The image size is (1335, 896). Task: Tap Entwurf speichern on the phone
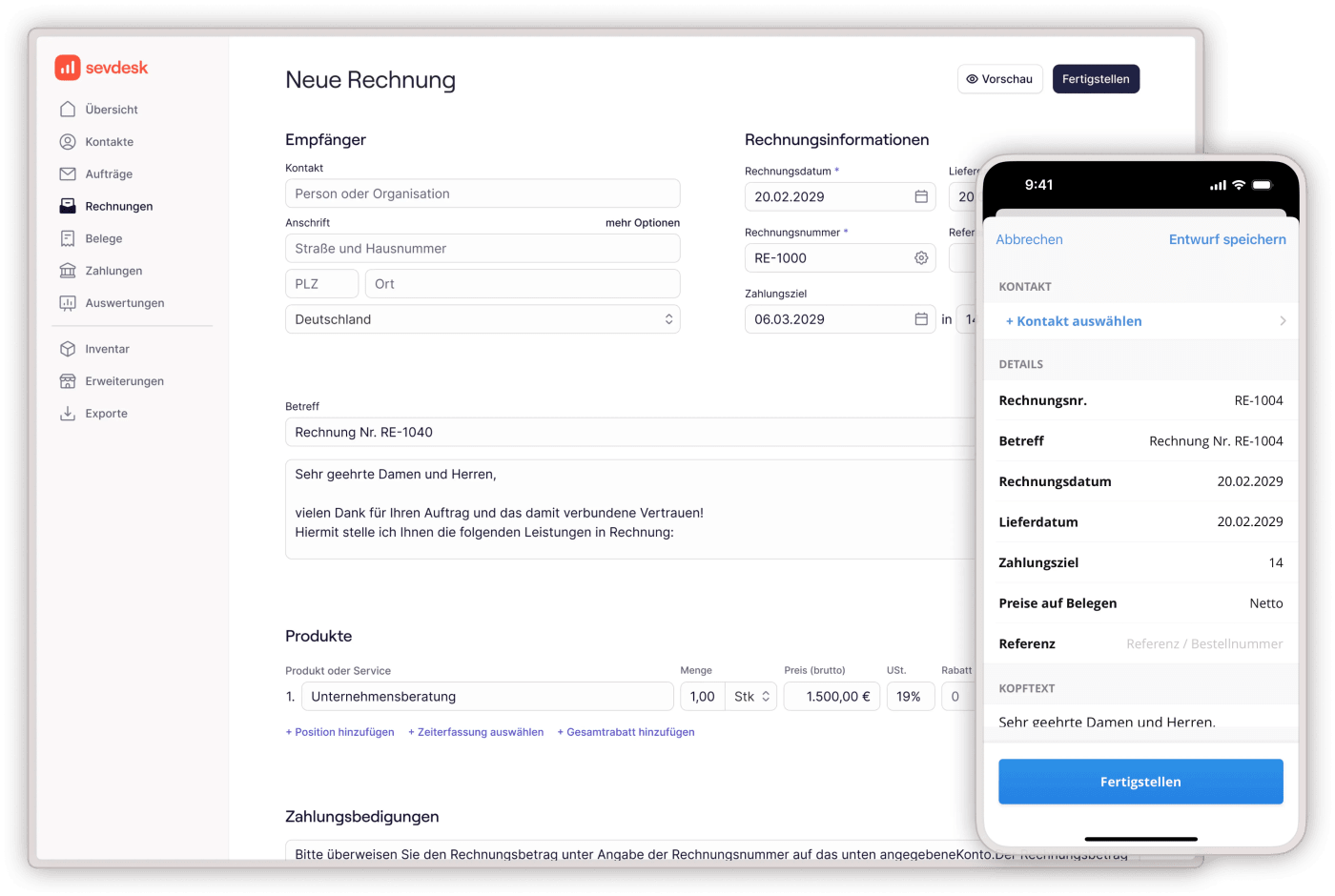click(1227, 239)
